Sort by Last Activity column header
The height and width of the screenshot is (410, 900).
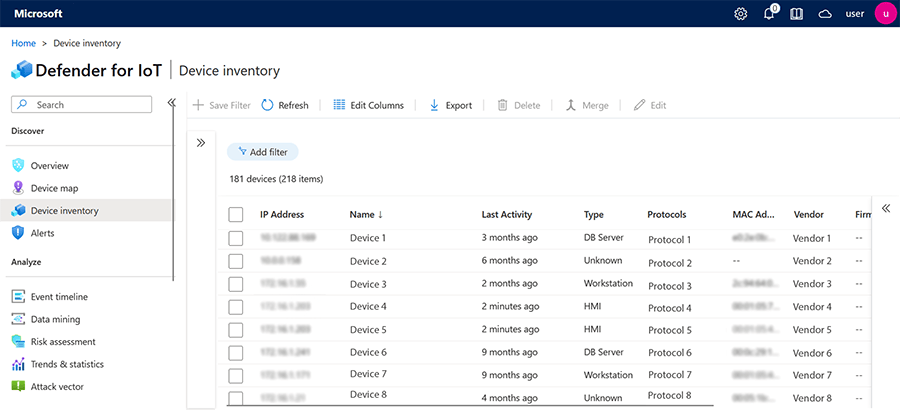(507, 215)
